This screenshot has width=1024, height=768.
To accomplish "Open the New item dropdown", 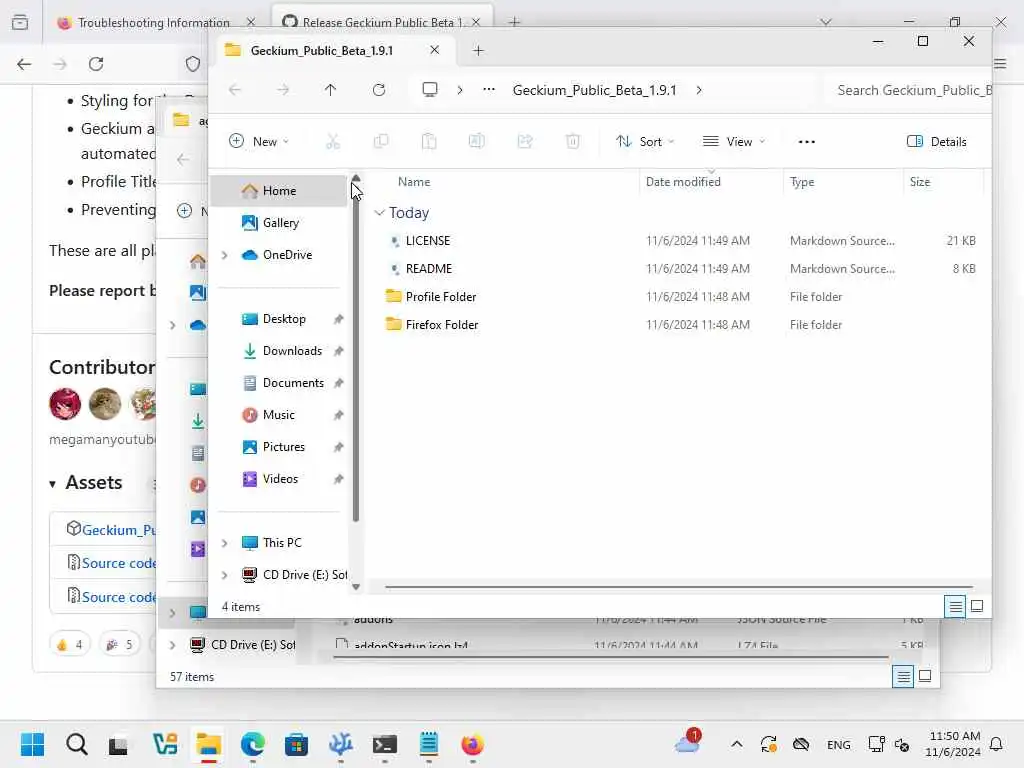I will (259, 141).
